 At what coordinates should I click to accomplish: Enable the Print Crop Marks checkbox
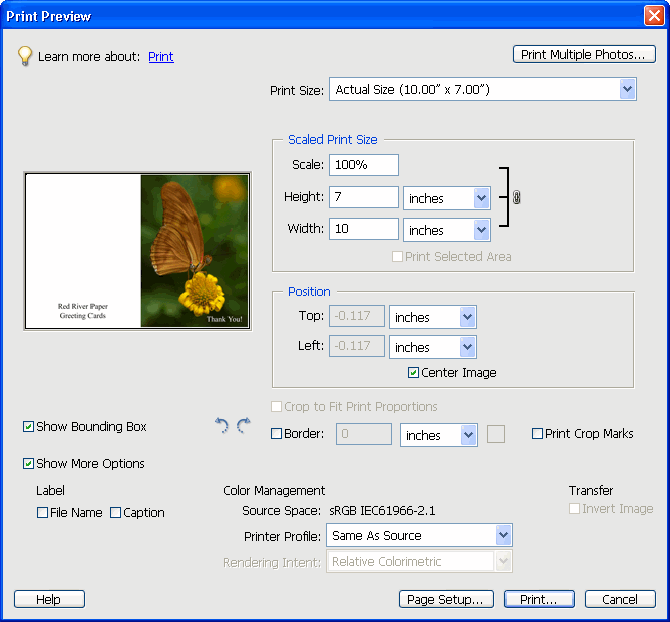[x=538, y=434]
